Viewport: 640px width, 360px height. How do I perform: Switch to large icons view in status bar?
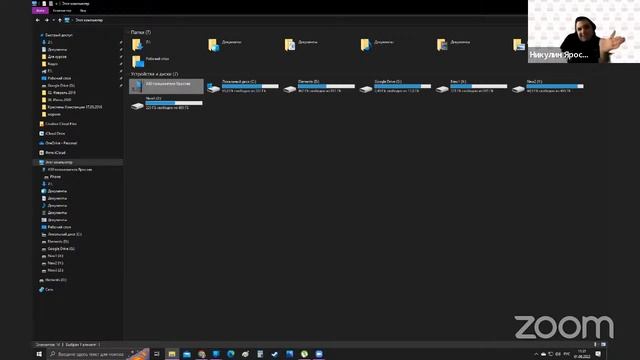603,344
